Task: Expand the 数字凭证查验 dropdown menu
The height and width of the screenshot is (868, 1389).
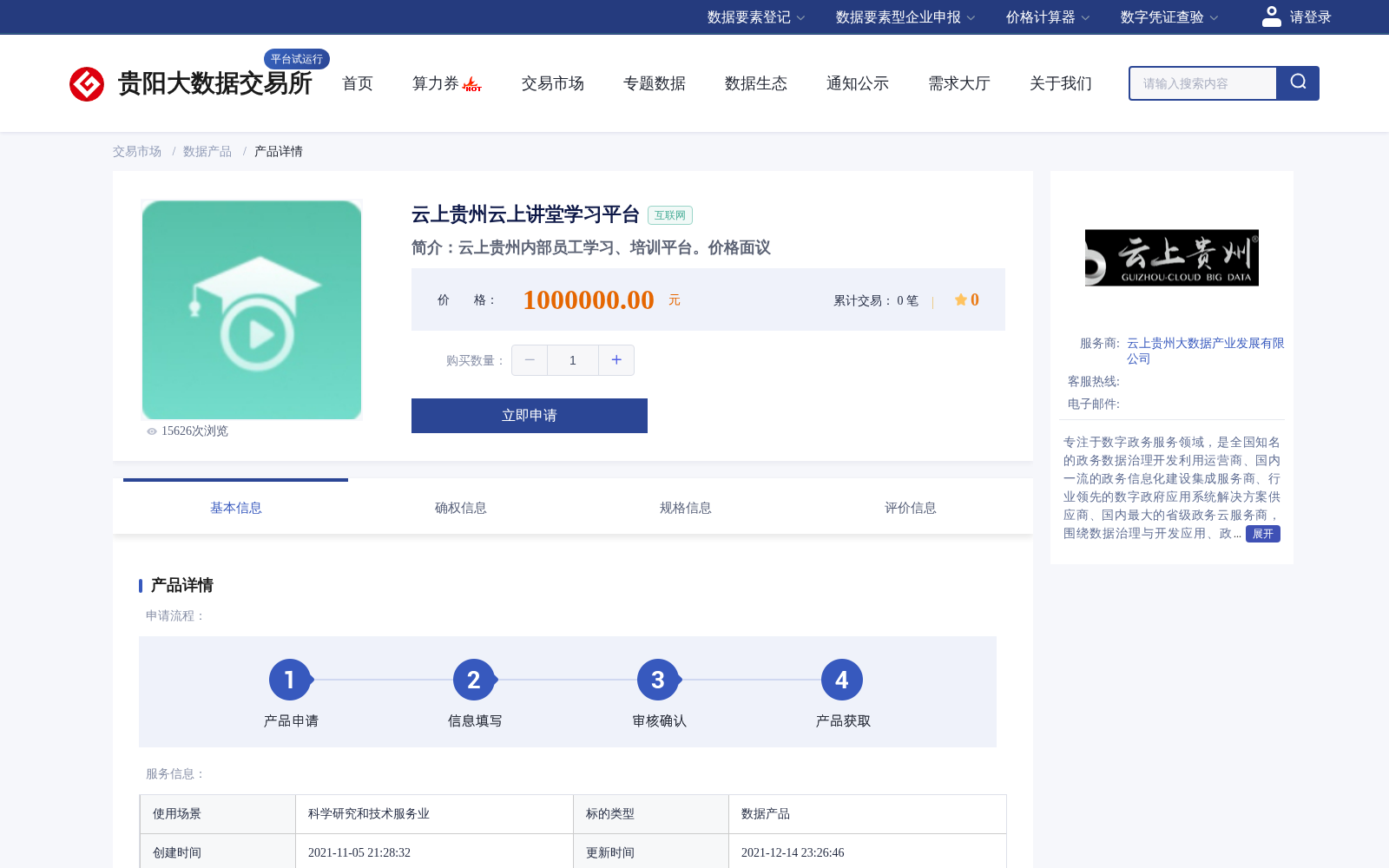Action: click(x=1169, y=17)
